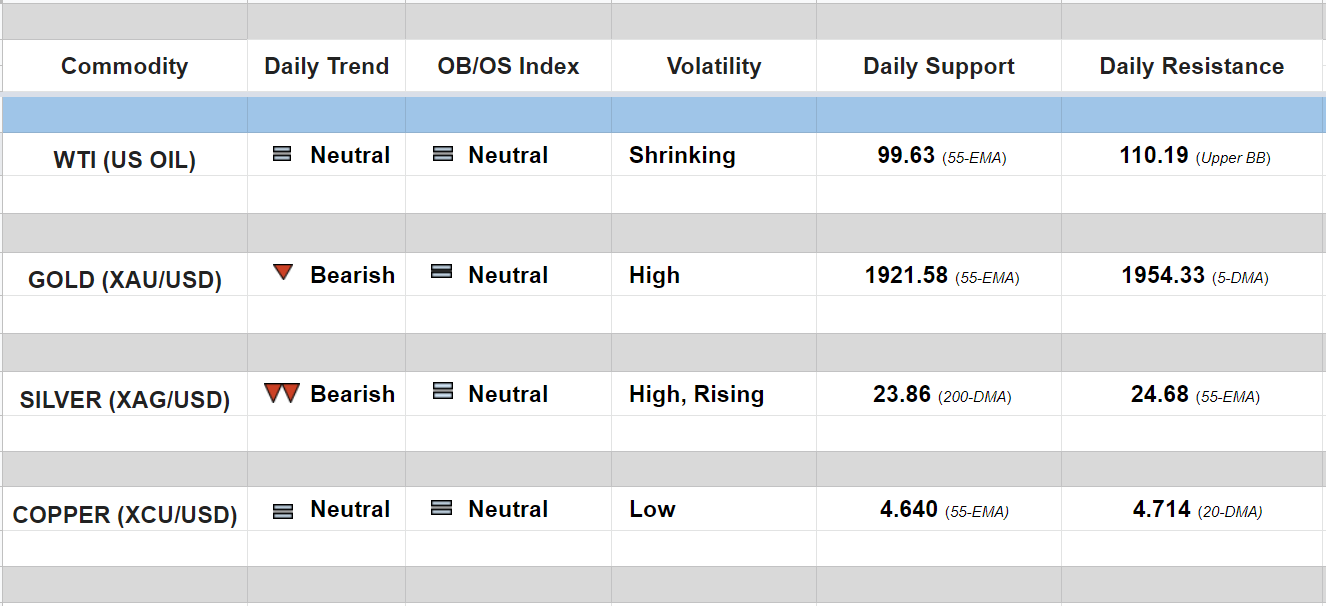Click the Daily Support header cell

click(938, 66)
